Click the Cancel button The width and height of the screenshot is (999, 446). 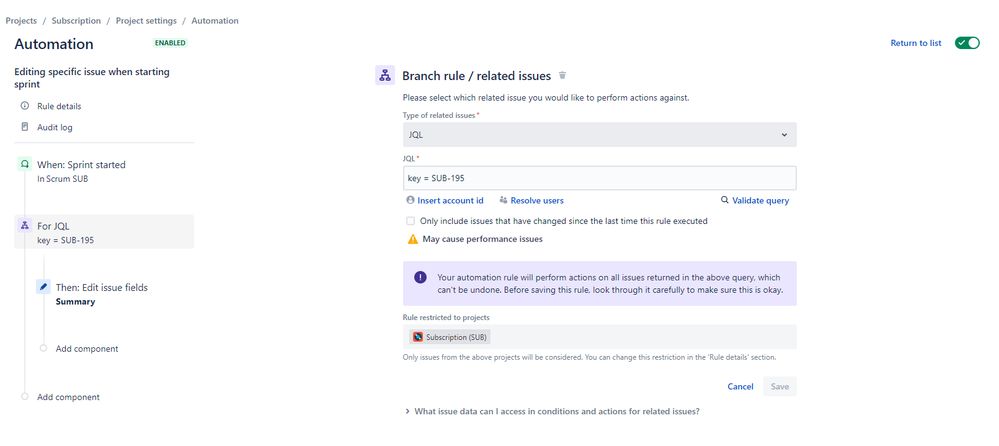(740, 386)
